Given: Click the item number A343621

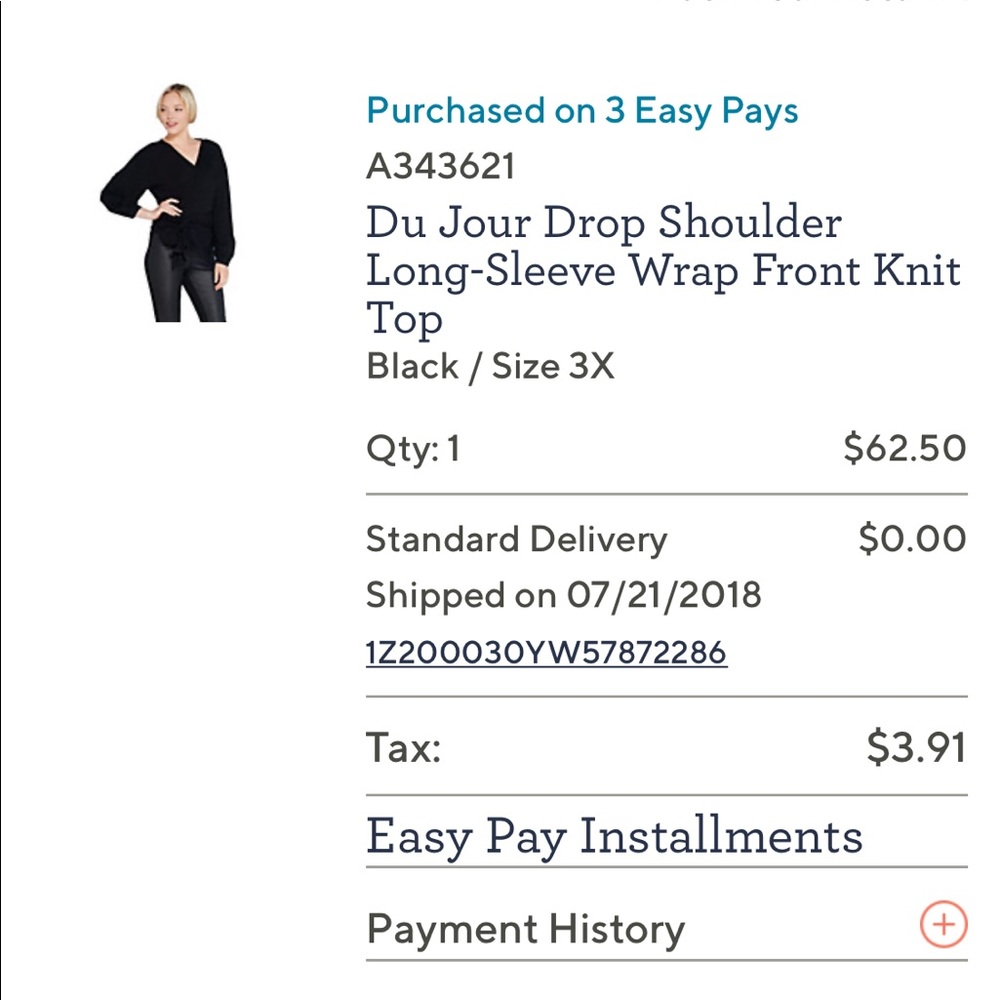Looking at the screenshot, I should pyautogui.click(x=441, y=166).
